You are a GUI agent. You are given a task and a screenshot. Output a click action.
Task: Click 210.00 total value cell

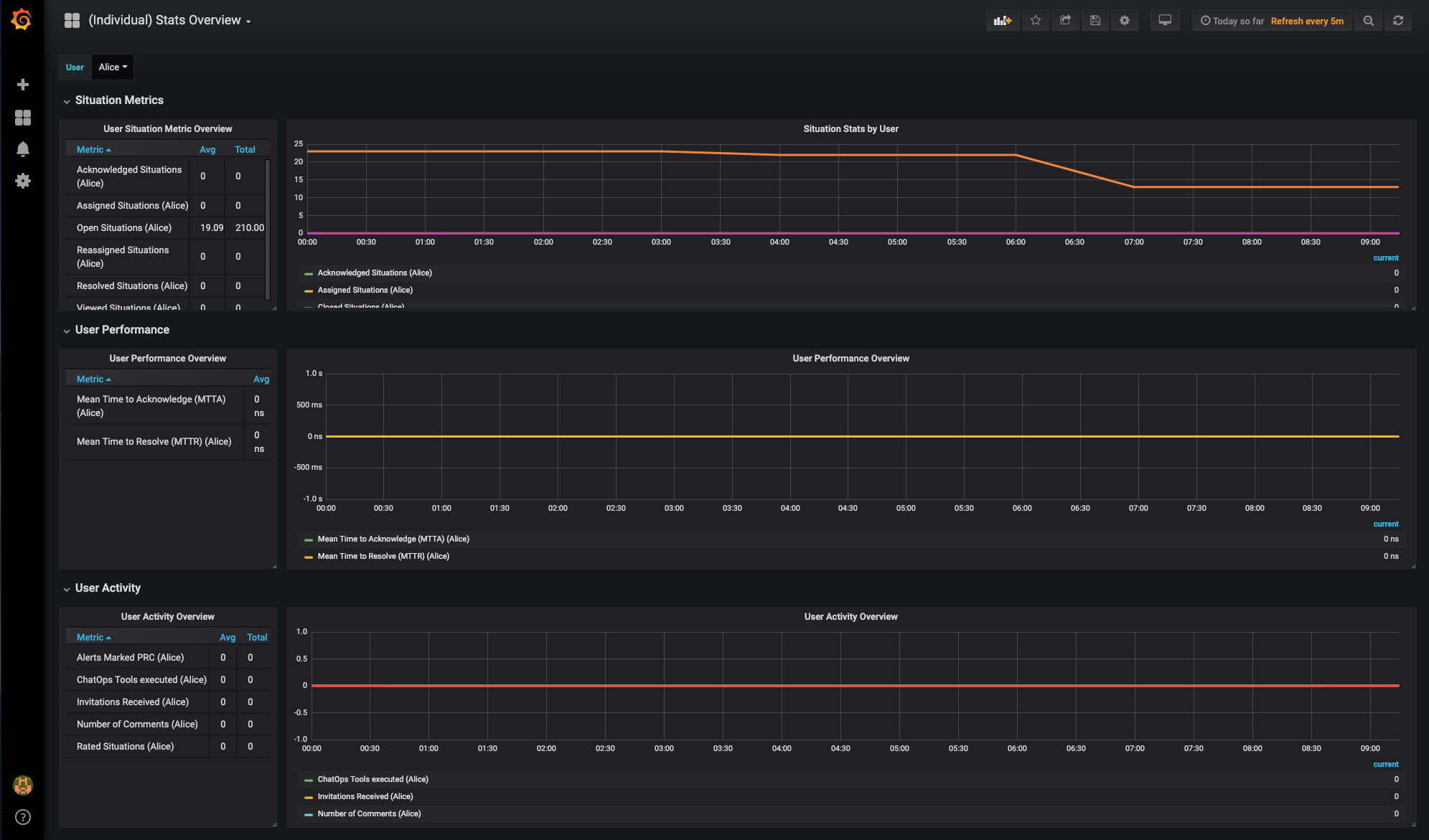250,227
